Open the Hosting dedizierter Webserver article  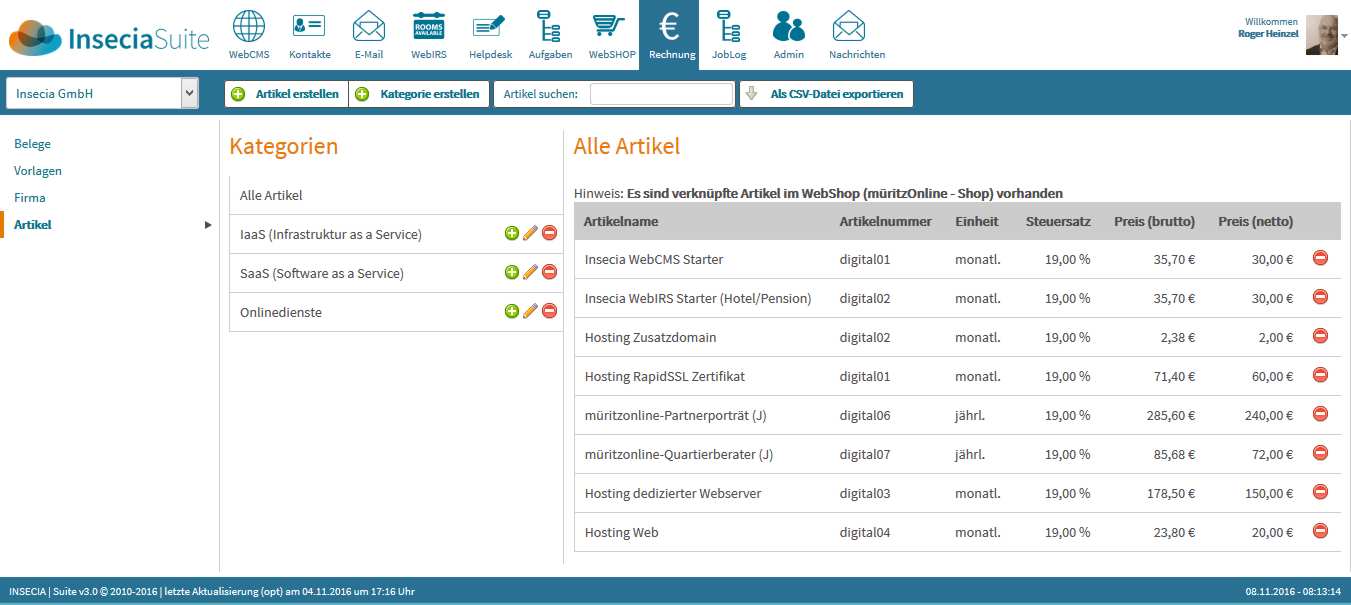click(x=673, y=493)
